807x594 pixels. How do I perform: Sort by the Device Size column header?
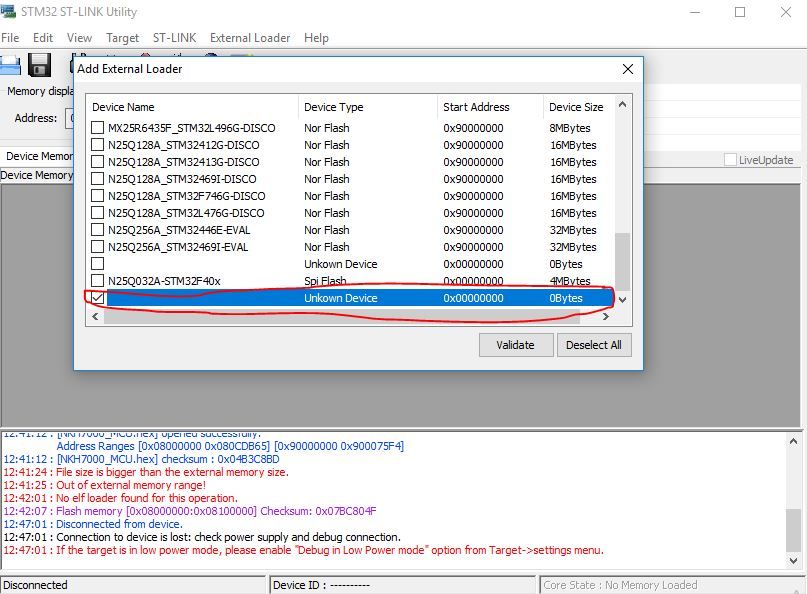(x=578, y=107)
